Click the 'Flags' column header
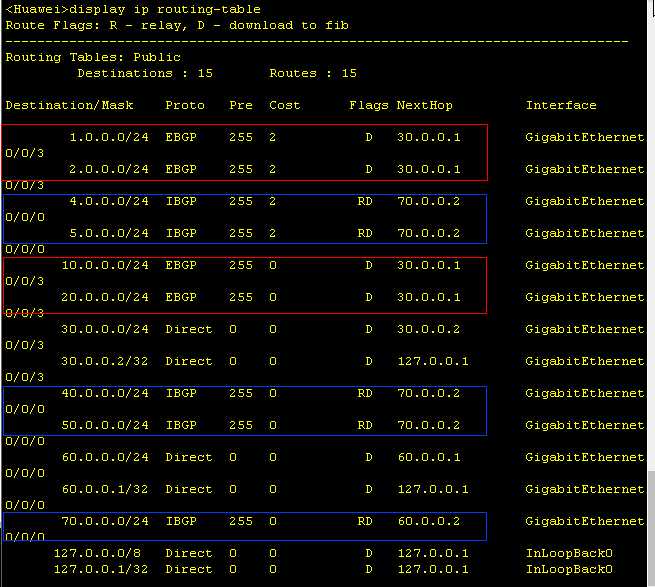Screen dimensions: 655x587 tap(369, 105)
